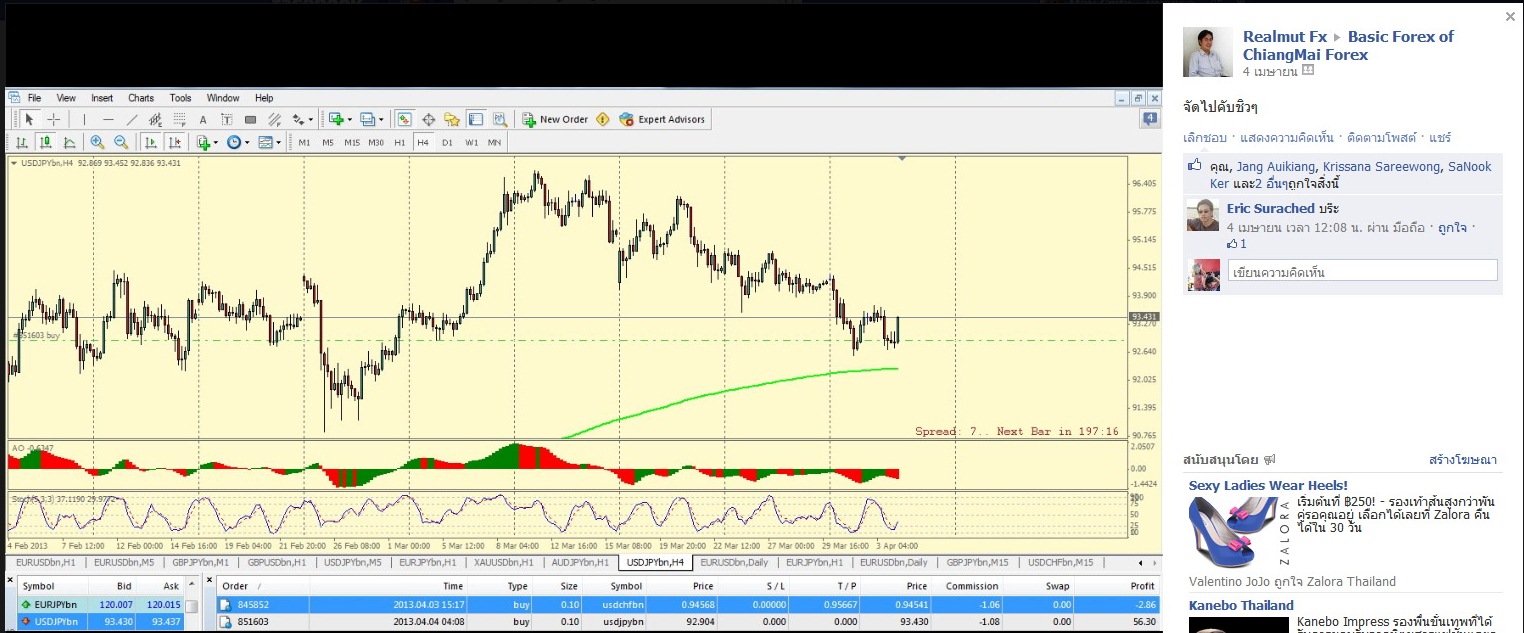This screenshot has height=633, width=1524.
Task: Pick the vertical line drawing tool
Action: tap(84, 119)
